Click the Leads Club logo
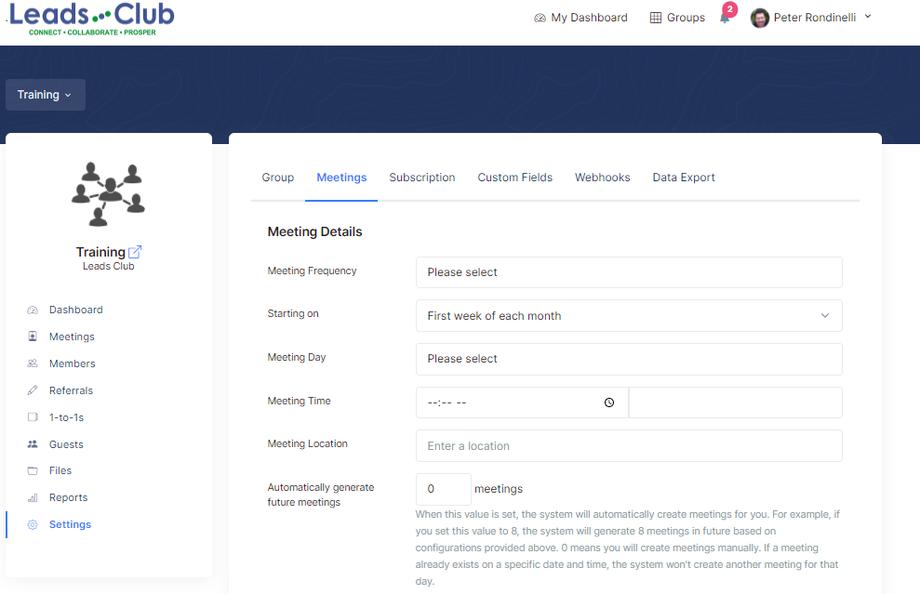The image size is (920, 594). (92, 19)
